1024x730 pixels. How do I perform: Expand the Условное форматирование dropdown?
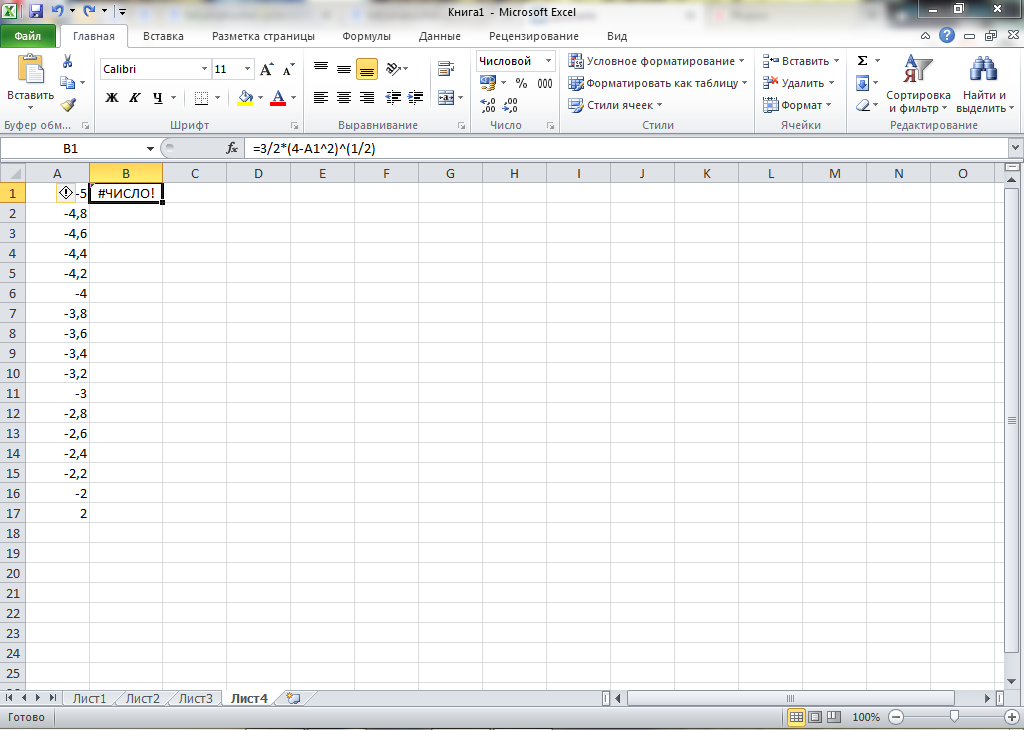(x=656, y=61)
